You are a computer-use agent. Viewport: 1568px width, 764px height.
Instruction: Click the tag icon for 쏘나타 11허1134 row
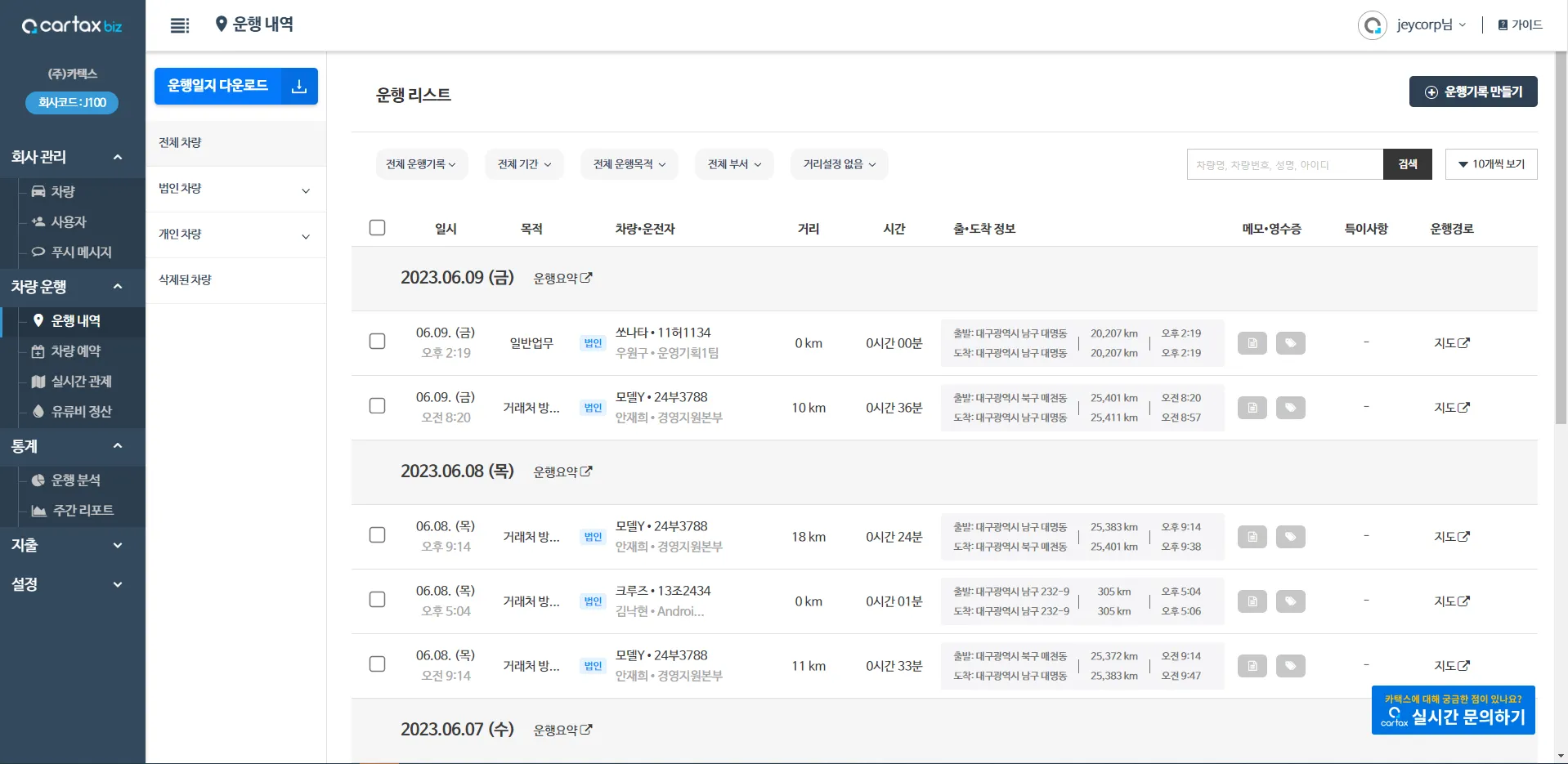coord(1291,343)
